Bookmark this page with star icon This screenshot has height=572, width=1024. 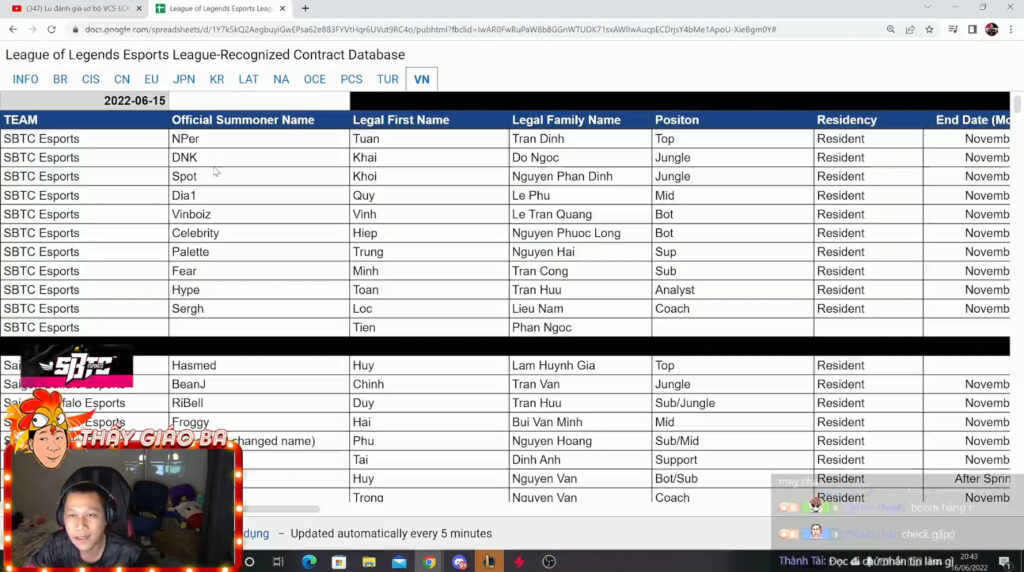929,29
